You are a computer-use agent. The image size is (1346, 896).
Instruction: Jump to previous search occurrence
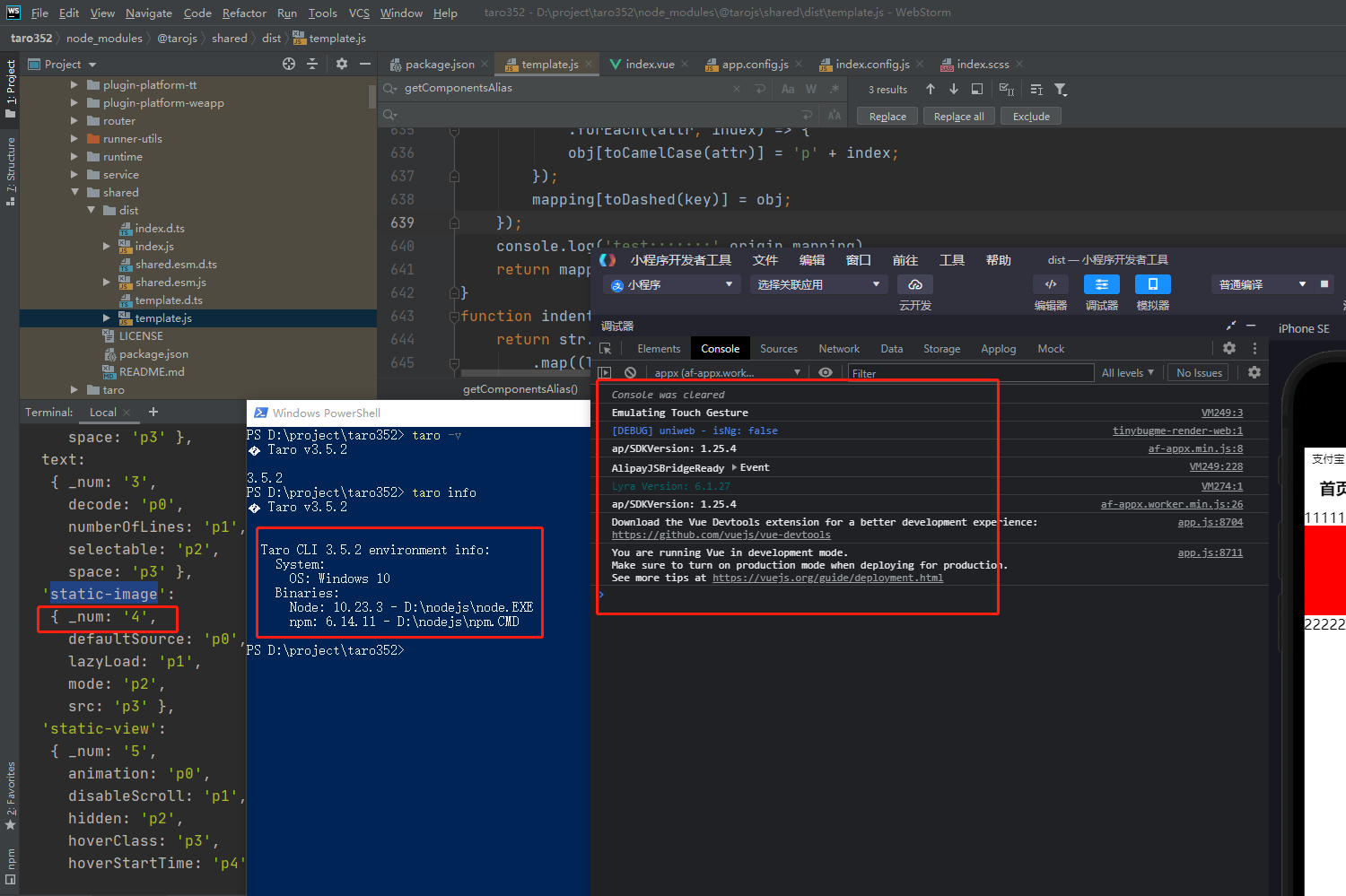tap(931, 89)
